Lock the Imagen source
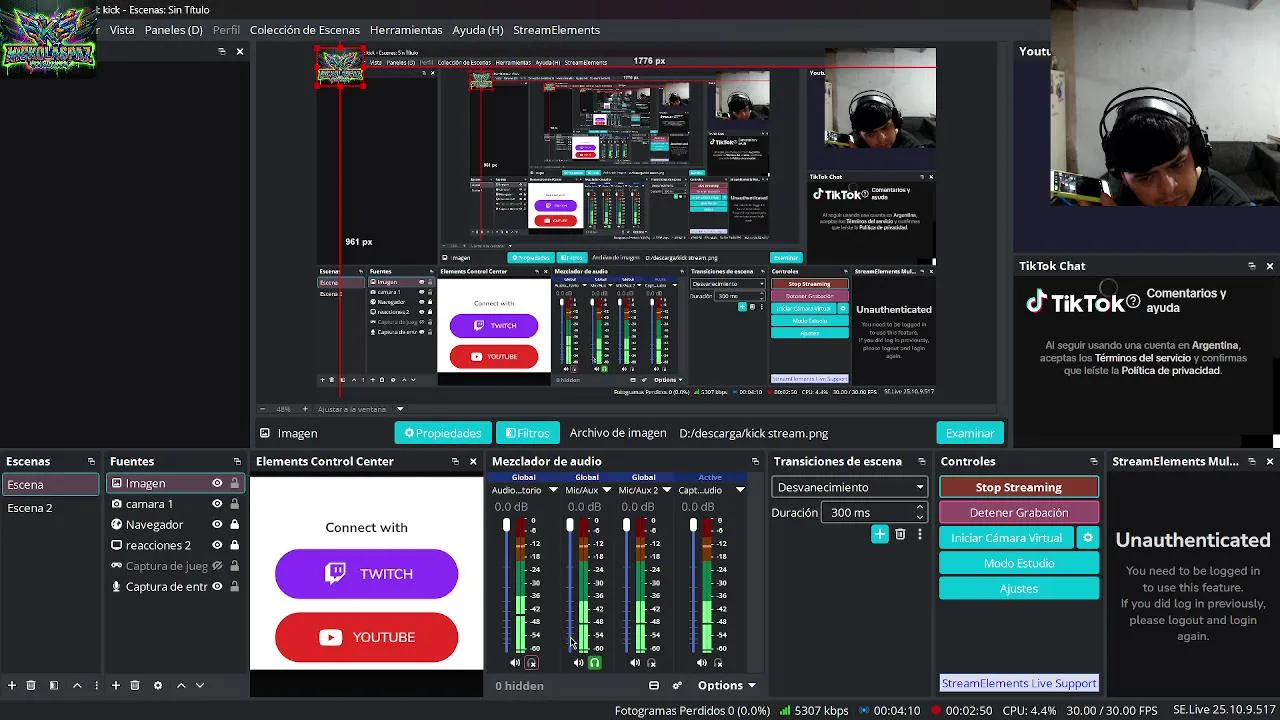Screen dimensions: 1280x720 (235, 483)
